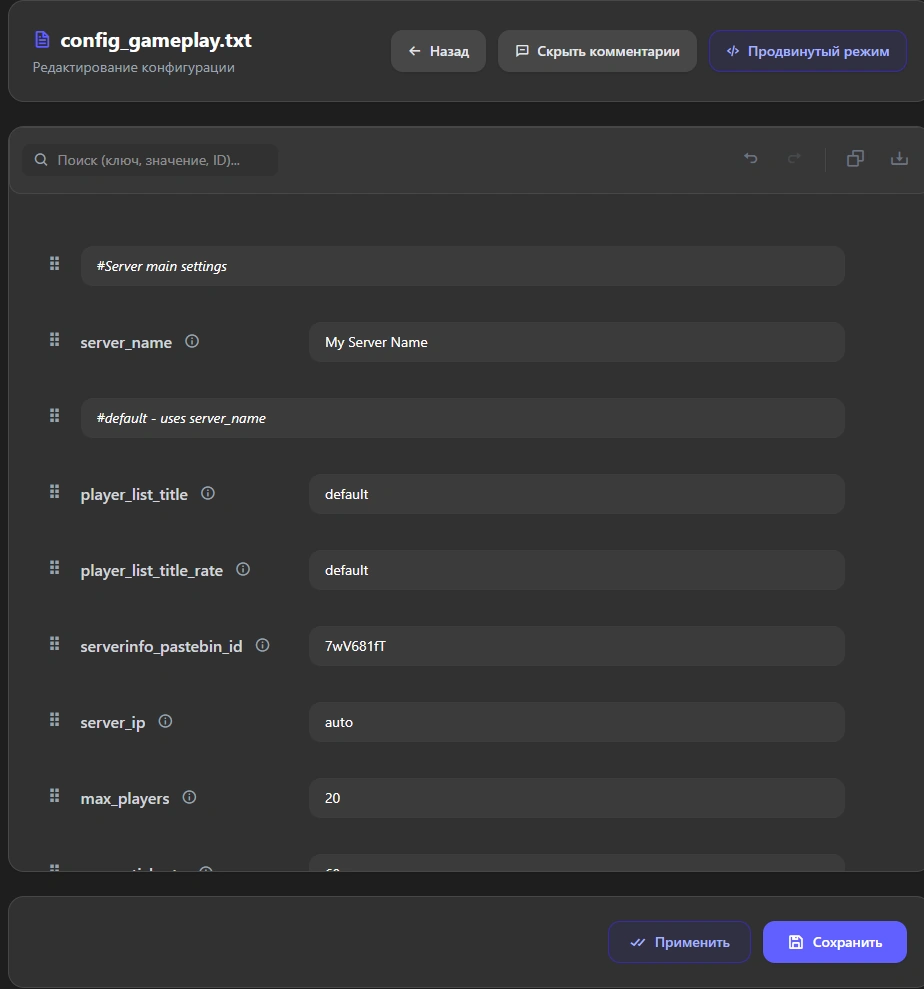The height and width of the screenshot is (989, 924).
Task: Edit the server_name value field
Action: click(576, 342)
